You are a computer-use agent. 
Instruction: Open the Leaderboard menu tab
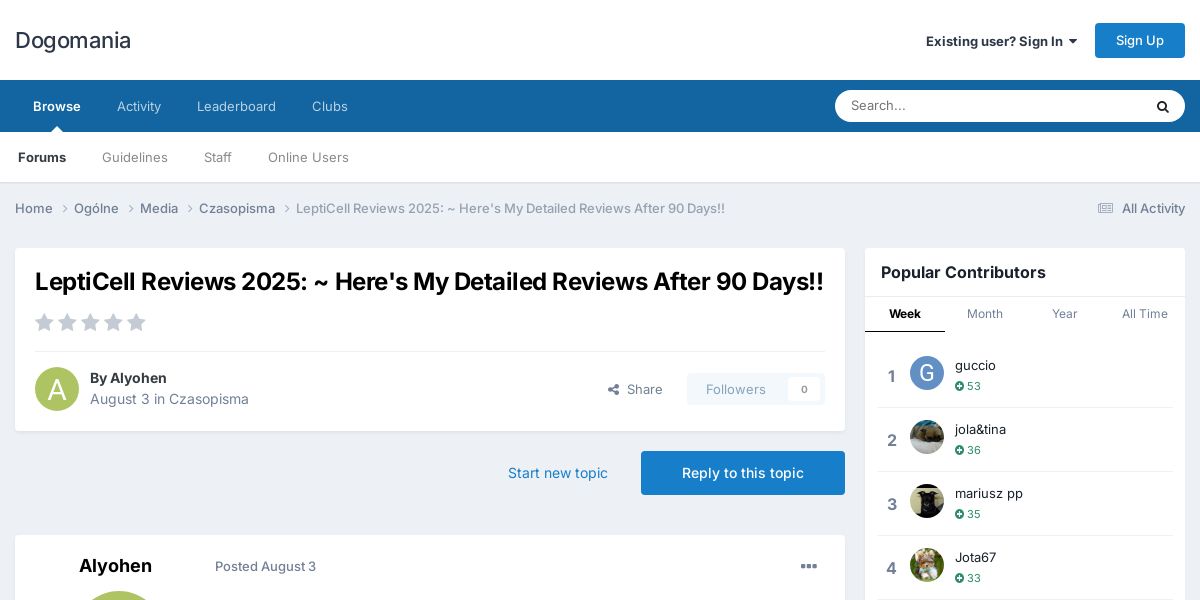236,106
